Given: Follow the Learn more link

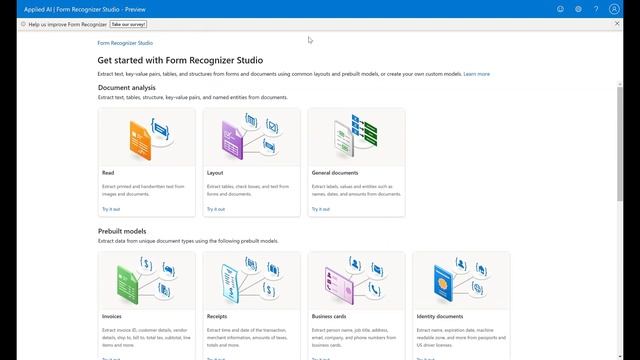Looking at the screenshot, I should point(476,74).
